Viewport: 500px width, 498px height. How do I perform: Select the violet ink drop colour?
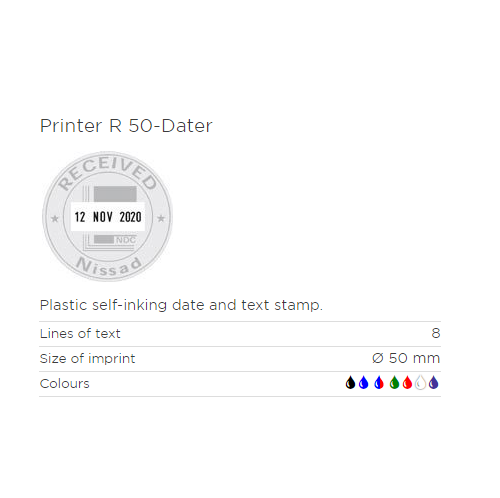coord(434,383)
